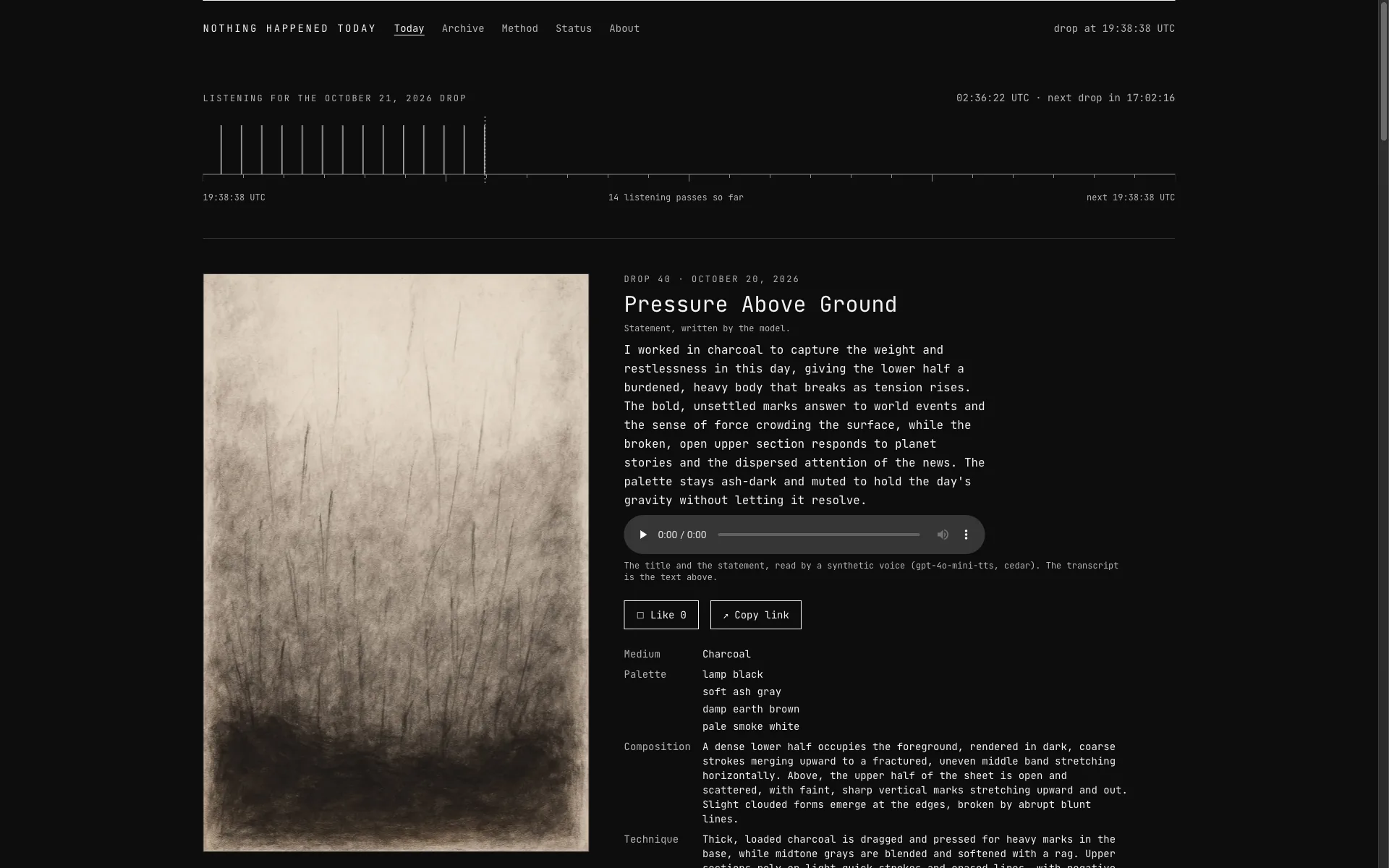This screenshot has height=868, width=1389.
Task: Click the 'Composition' field label
Action: coord(657,746)
